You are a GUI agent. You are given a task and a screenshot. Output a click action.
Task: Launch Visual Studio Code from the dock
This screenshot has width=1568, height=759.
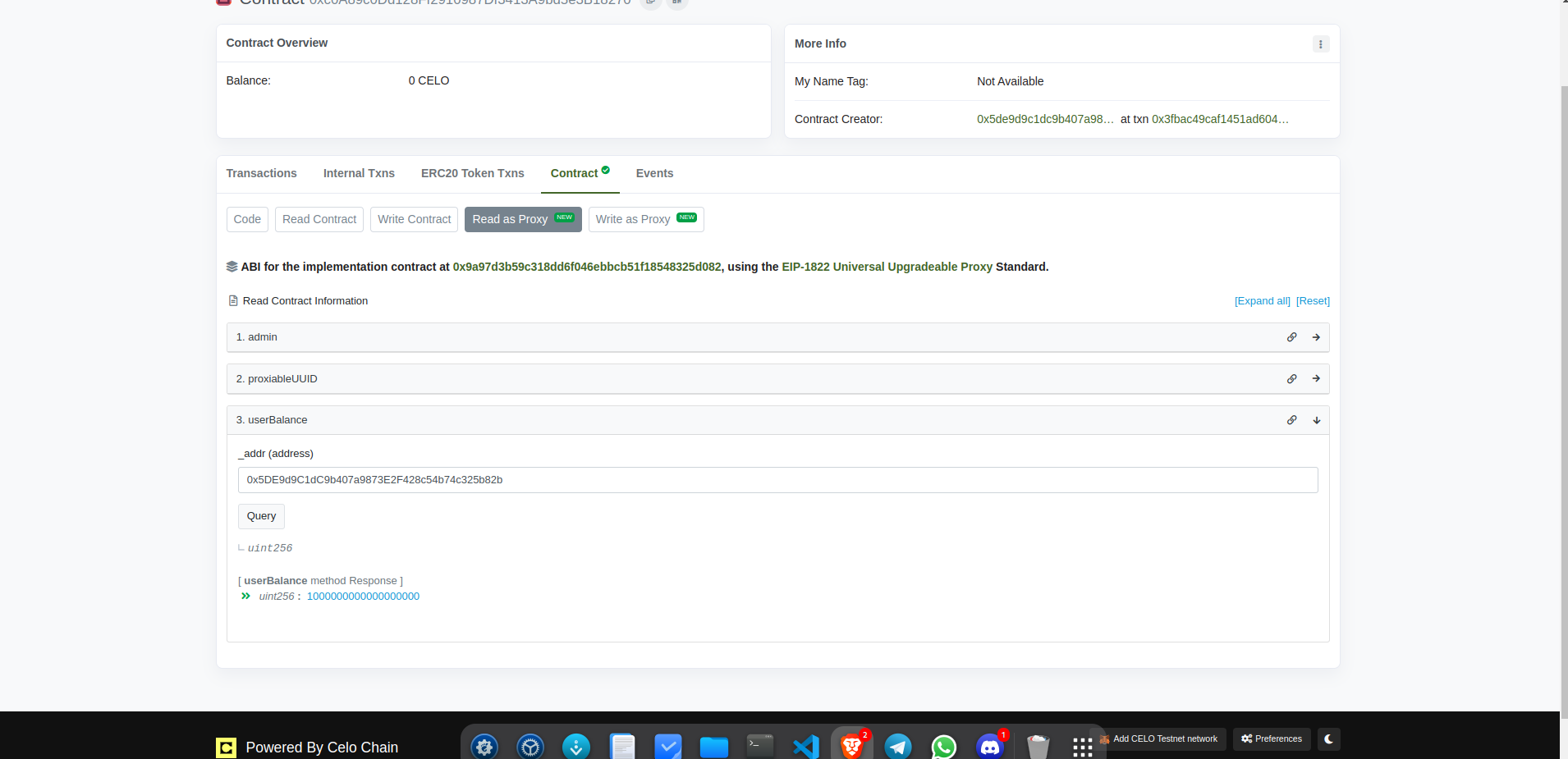(x=806, y=747)
